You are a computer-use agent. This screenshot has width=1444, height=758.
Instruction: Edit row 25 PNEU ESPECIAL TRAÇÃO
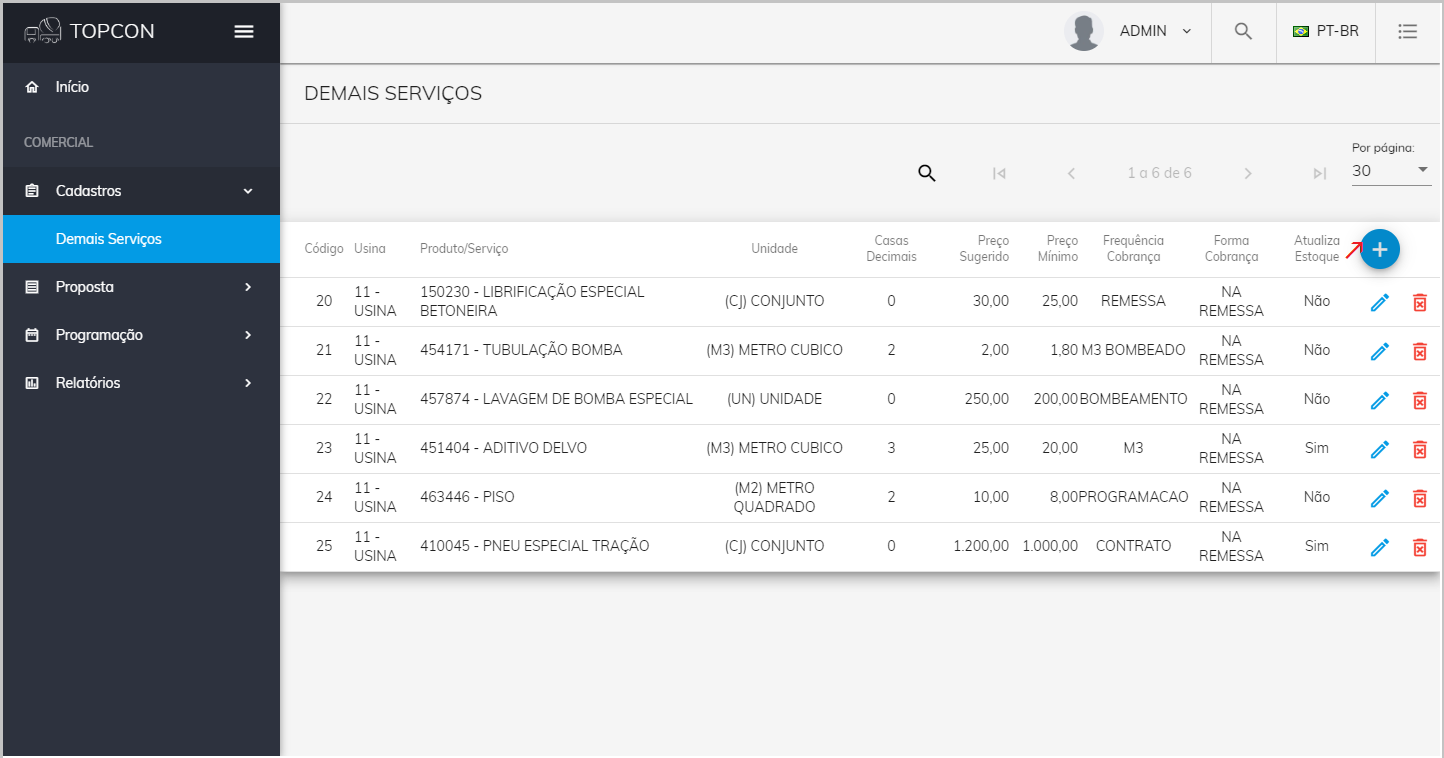[1380, 547]
